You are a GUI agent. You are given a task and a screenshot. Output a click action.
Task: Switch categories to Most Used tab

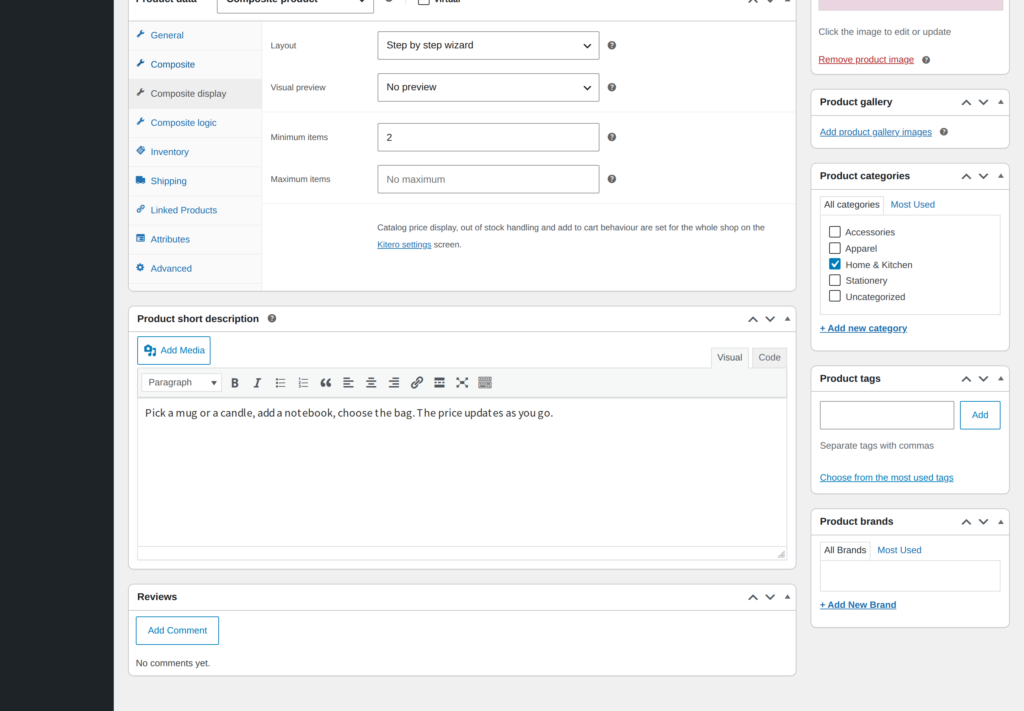point(912,204)
